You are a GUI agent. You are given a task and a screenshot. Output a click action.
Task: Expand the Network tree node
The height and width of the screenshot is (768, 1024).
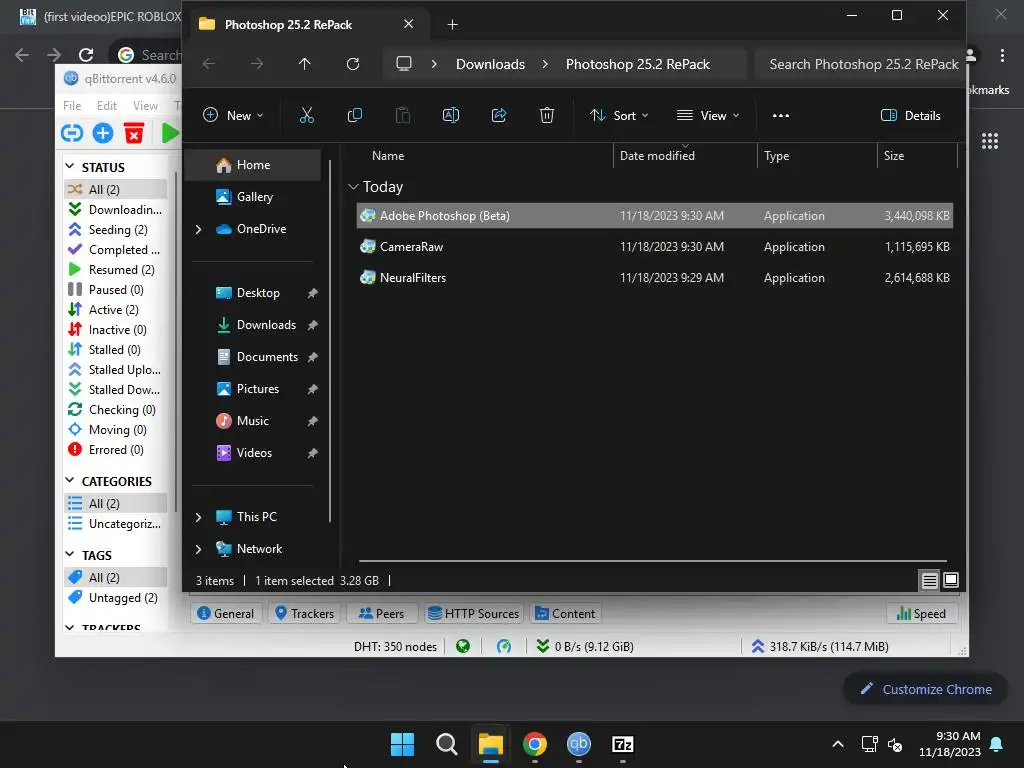pos(199,549)
